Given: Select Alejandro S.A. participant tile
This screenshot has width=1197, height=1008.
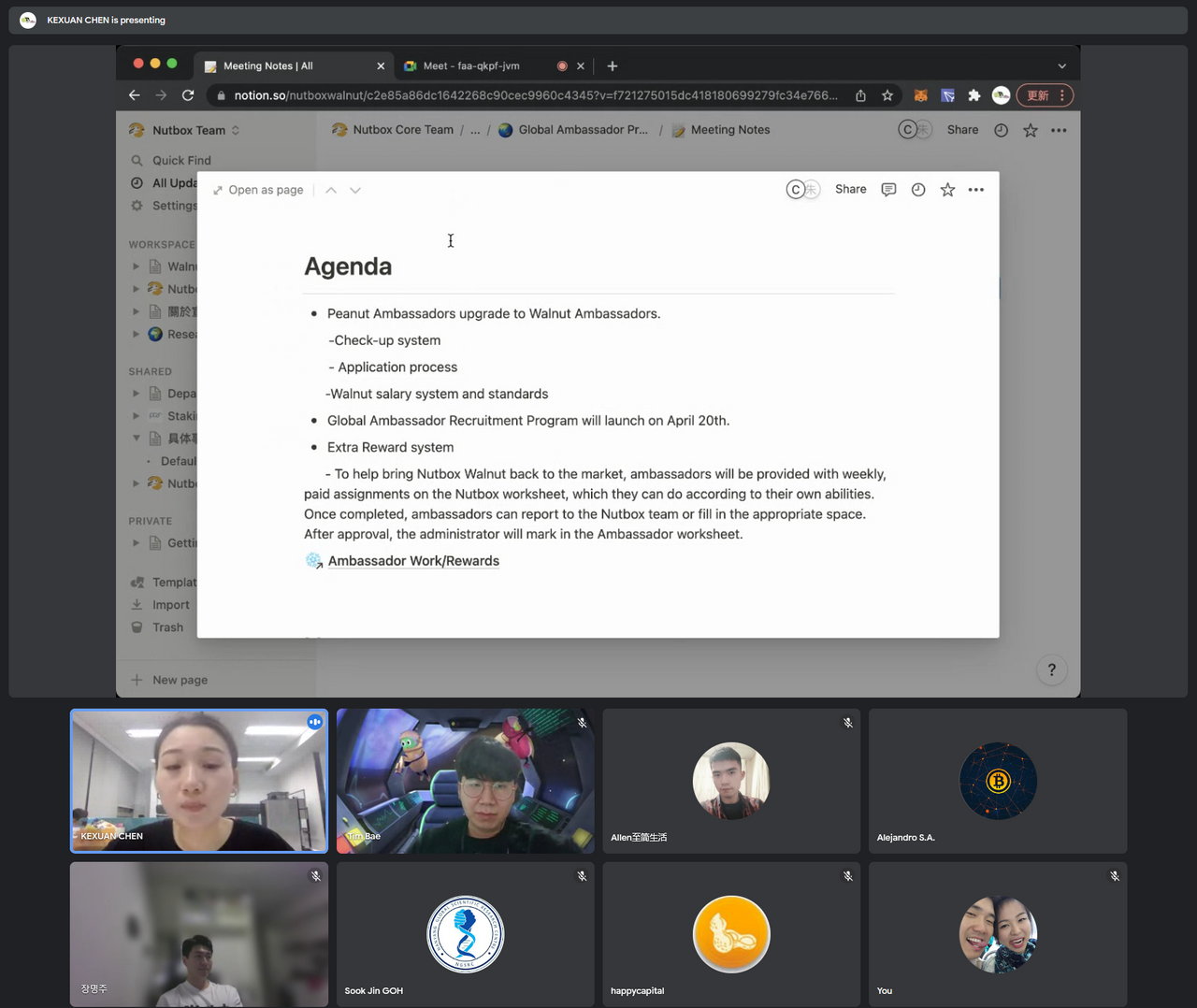Looking at the screenshot, I should (x=998, y=781).
